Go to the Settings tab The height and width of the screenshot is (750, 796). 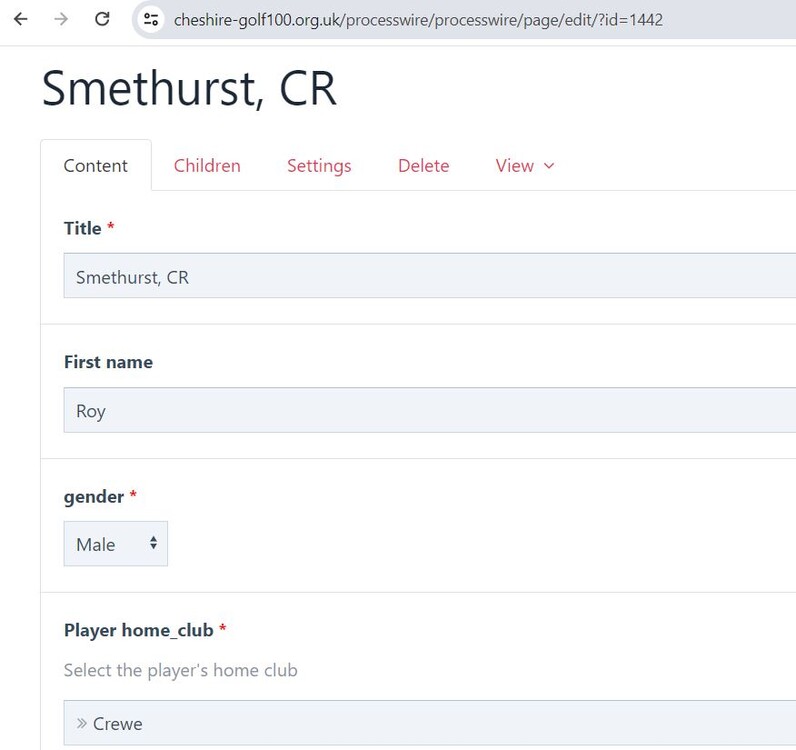point(319,166)
